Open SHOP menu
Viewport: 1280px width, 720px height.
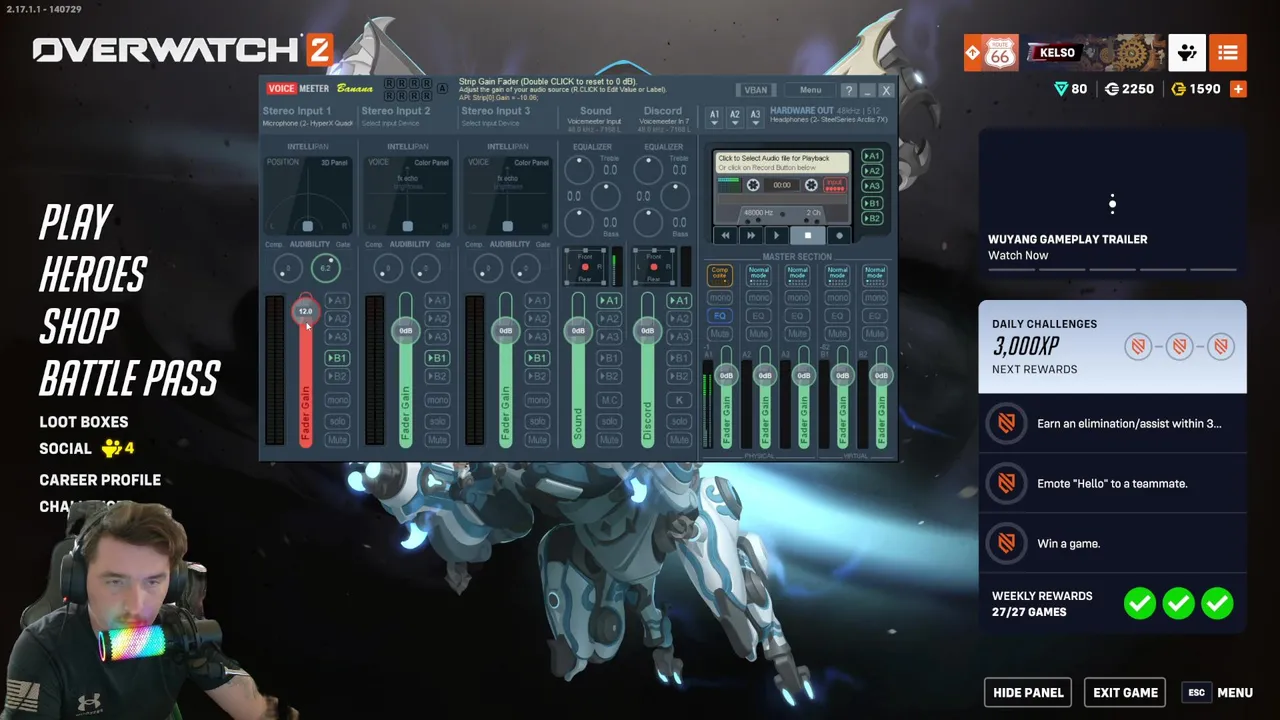pyautogui.click(x=79, y=326)
